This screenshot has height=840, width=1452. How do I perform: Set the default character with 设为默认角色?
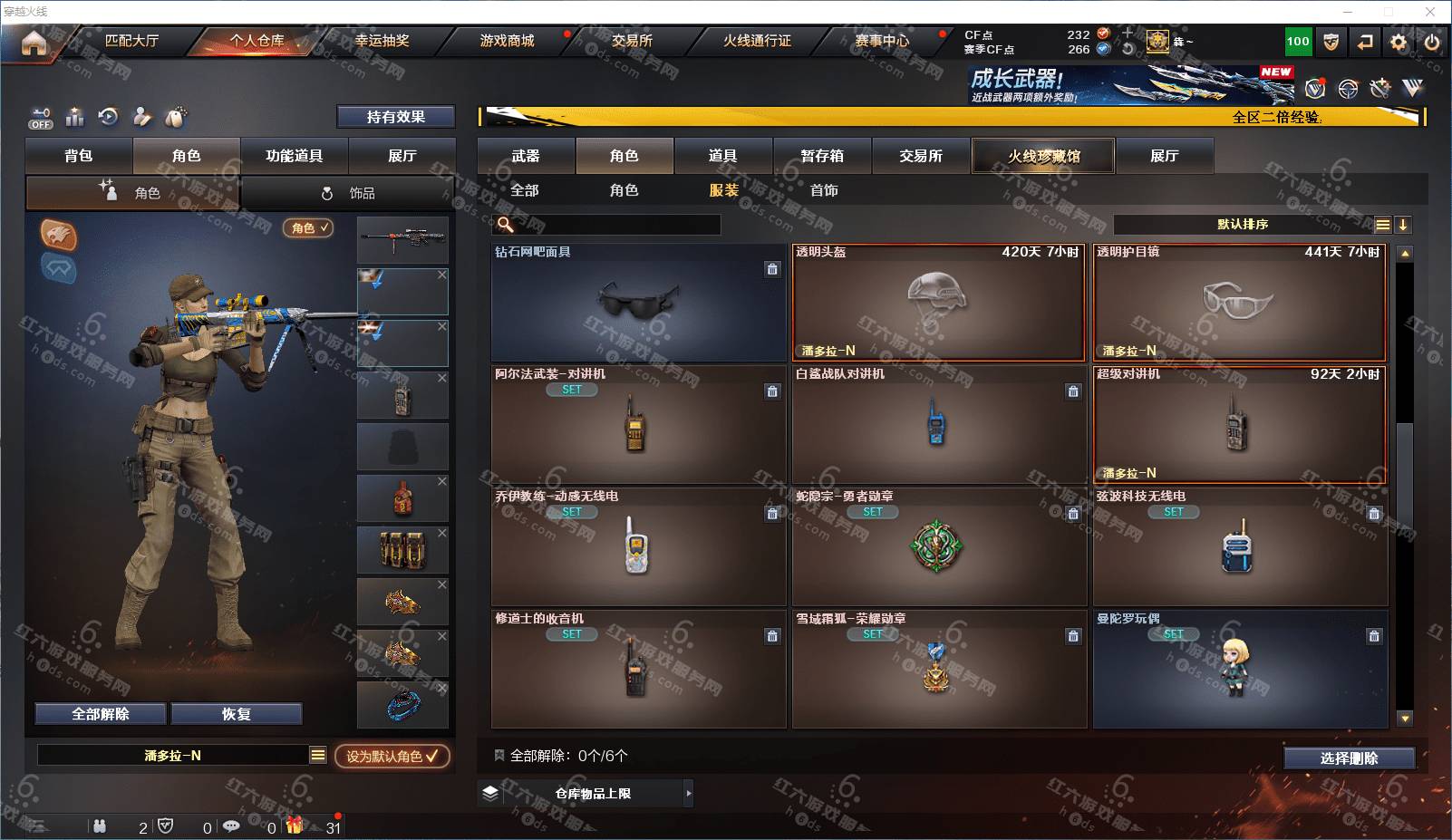(x=392, y=756)
